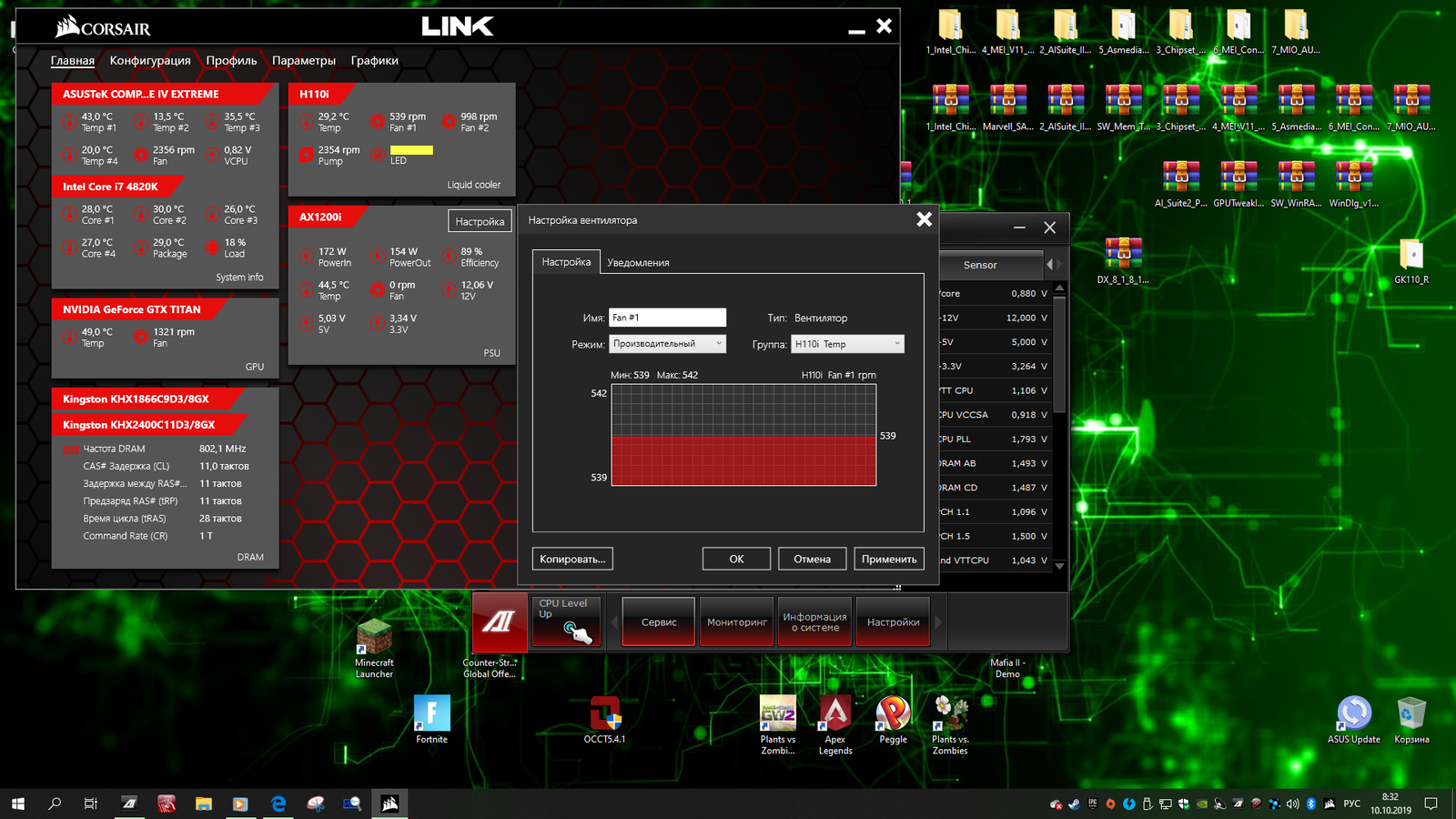Switch to the Уведомления tab in fan dialog
This screenshot has width=1456, height=819.
pyautogui.click(x=638, y=263)
